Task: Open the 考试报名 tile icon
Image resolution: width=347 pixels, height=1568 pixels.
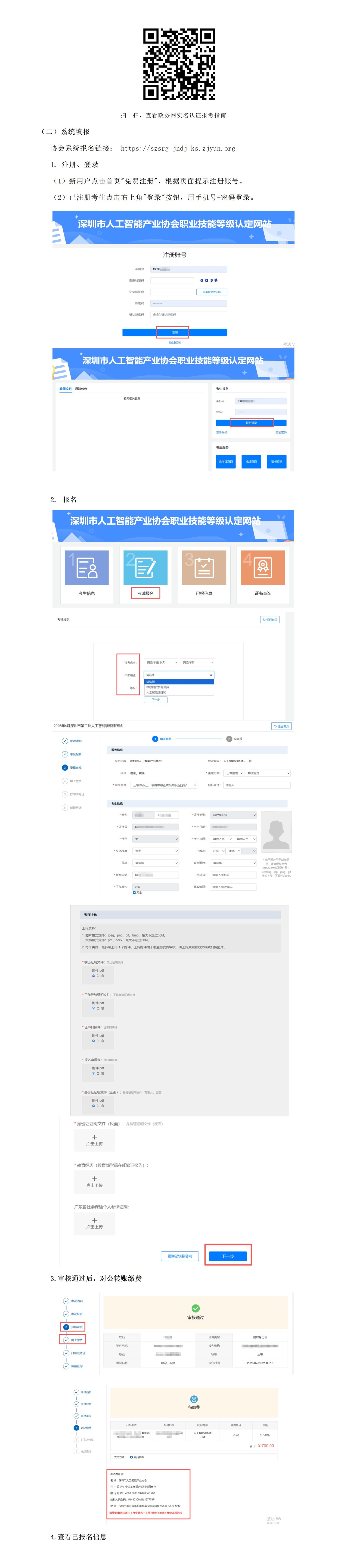Action: click(x=146, y=567)
